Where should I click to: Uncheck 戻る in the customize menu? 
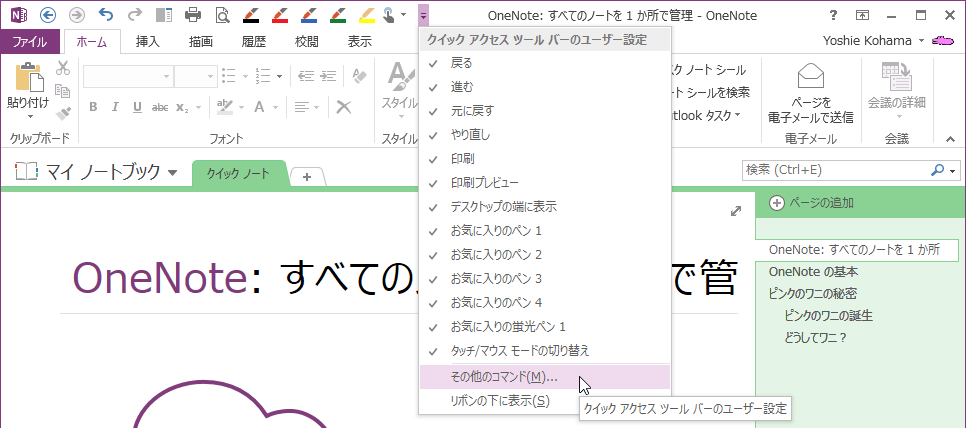(545, 63)
